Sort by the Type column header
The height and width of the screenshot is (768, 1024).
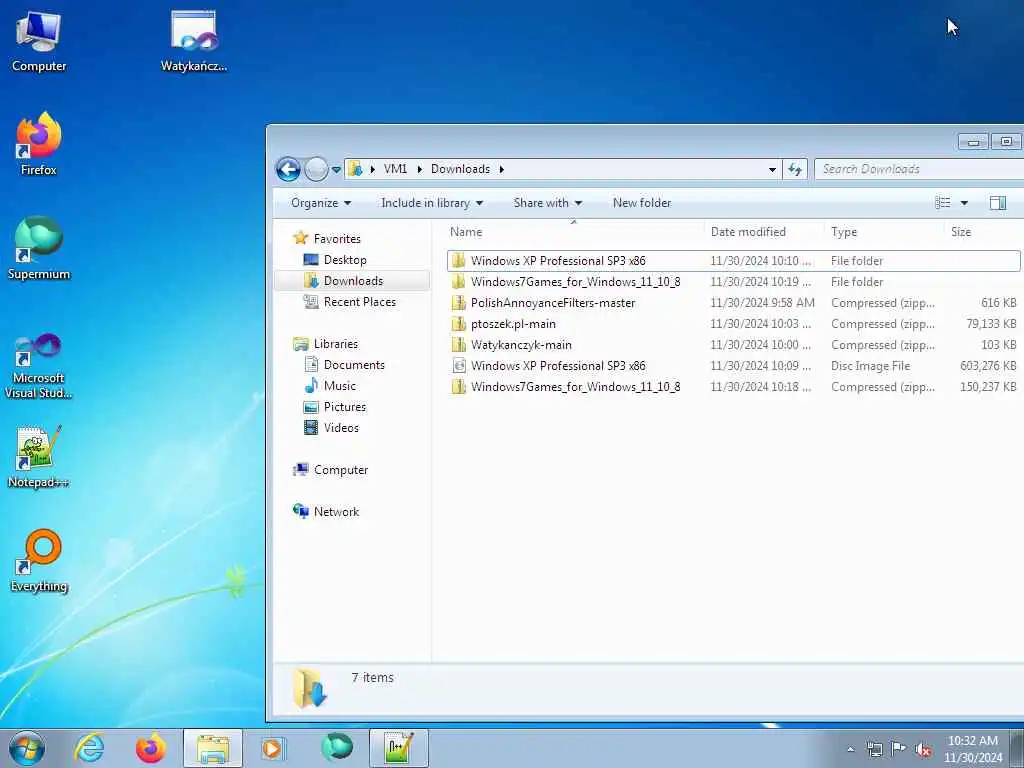click(884, 232)
